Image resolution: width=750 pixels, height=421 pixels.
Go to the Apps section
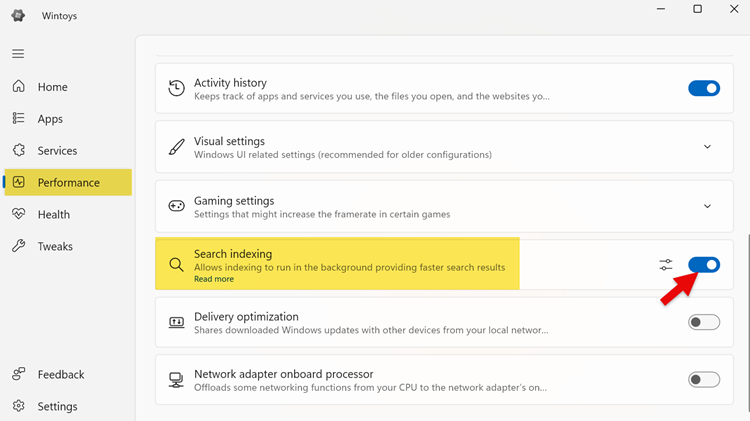[50, 119]
